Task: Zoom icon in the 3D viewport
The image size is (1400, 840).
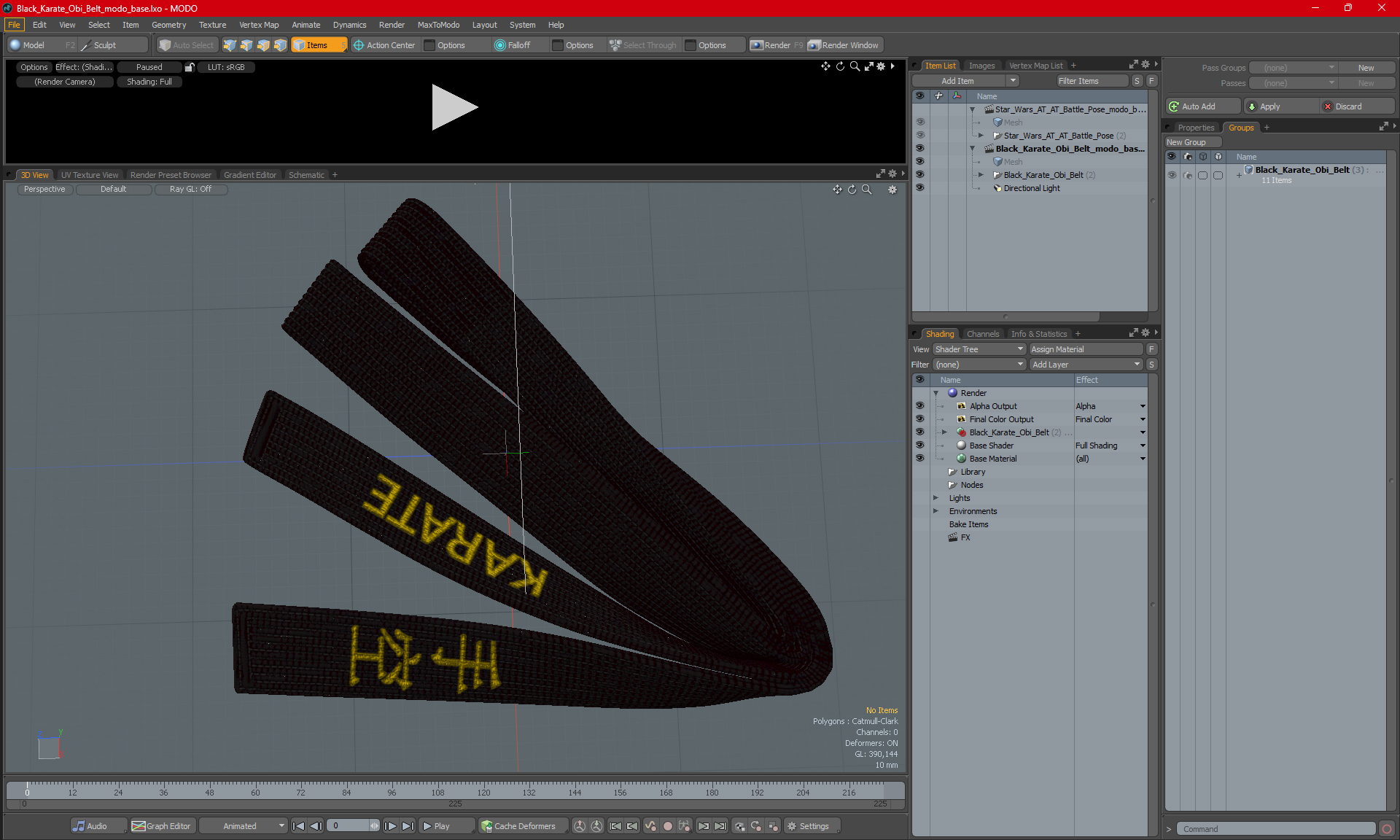Action: click(867, 190)
